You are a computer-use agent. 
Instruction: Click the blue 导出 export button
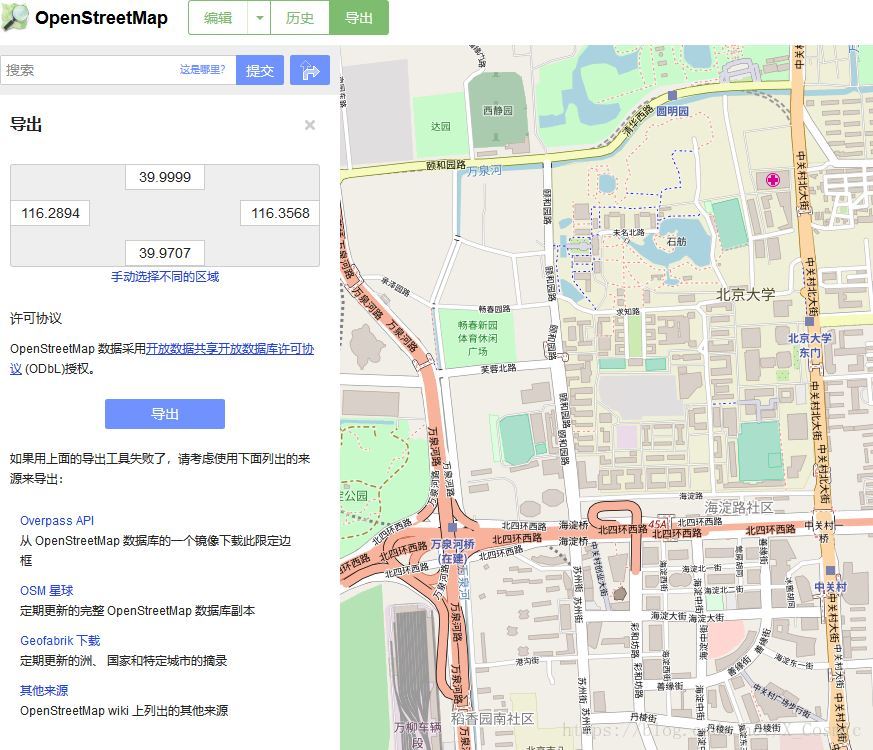[165, 414]
